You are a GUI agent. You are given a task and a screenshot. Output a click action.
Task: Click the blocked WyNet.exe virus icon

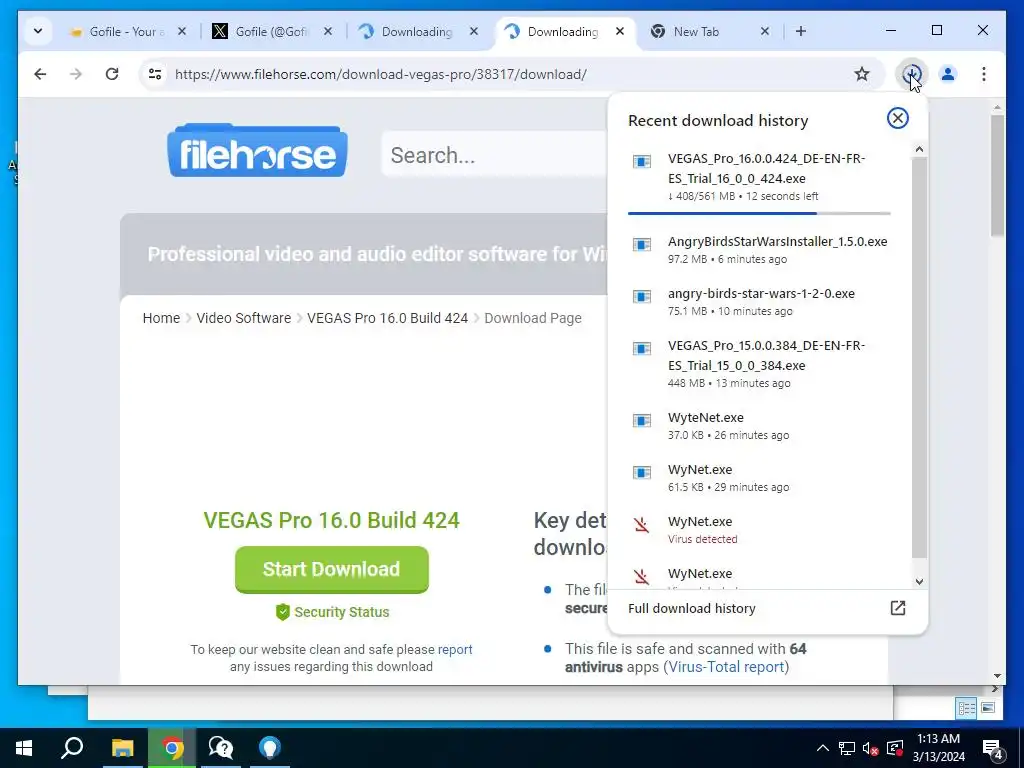(641, 524)
